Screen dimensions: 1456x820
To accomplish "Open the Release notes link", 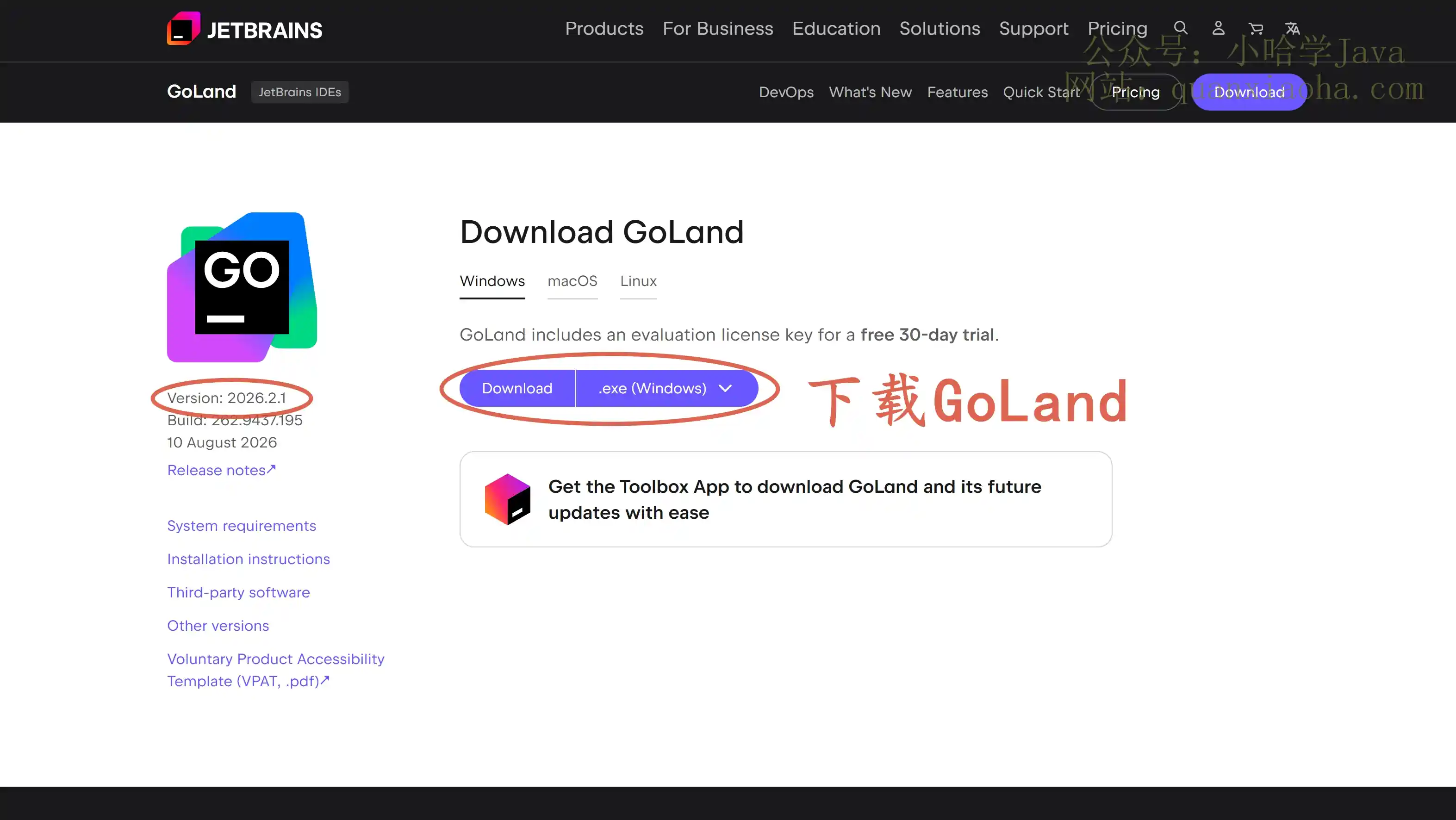I will point(221,470).
